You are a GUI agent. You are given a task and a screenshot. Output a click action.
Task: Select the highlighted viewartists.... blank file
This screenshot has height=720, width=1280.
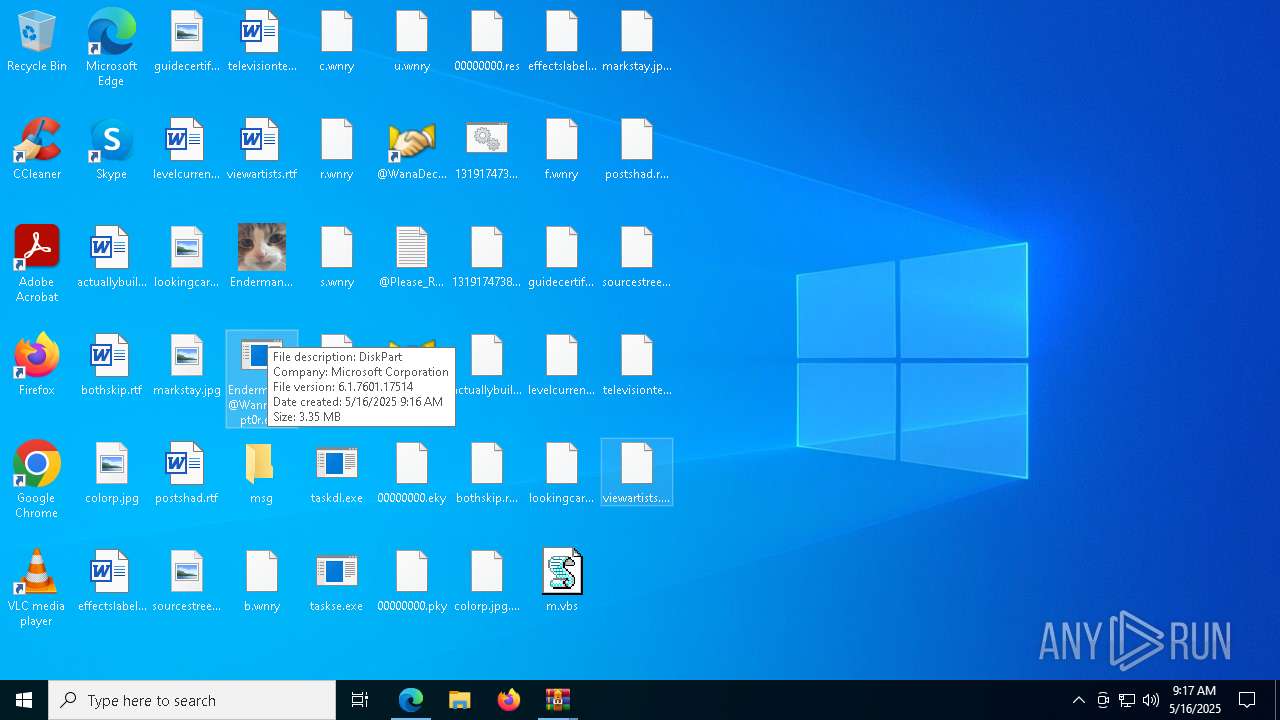637,472
